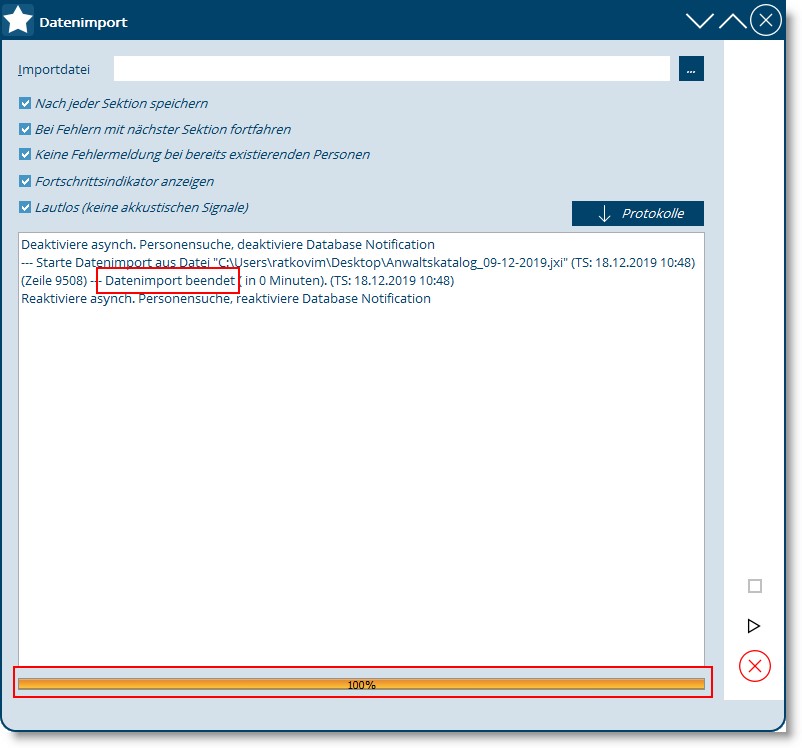Image resolution: width=802 pixels, height=748 pixels.
Task: Disable 'Keine Fehlermeldung bei bereits existierenden Personen'
Action: [x=25, y=155]
